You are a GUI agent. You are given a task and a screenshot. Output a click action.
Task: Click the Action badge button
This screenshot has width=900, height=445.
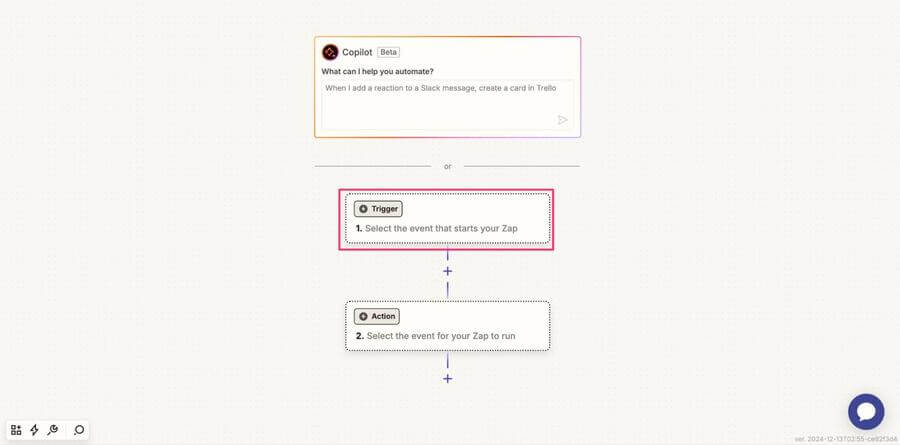377,316
